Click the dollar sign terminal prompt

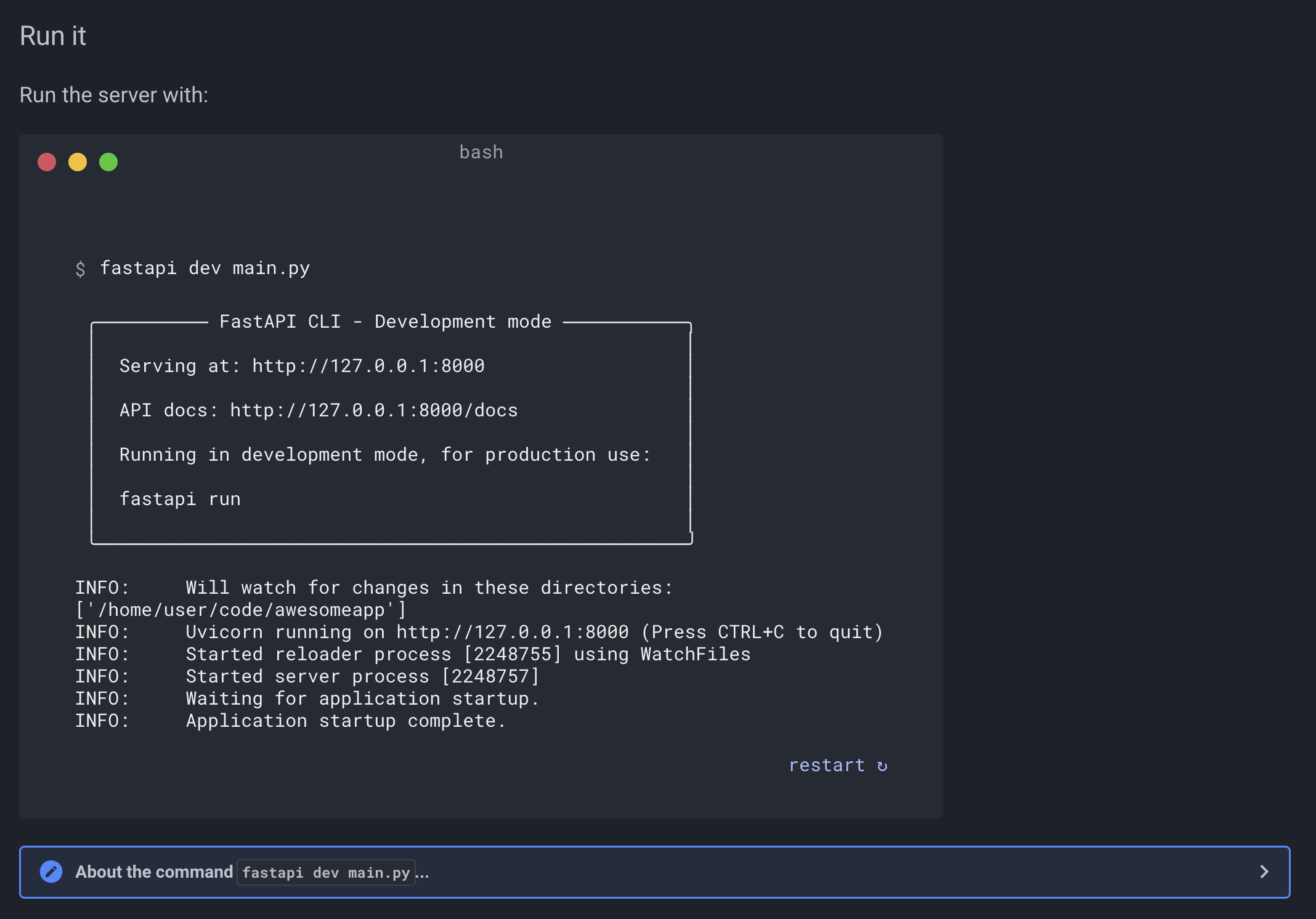pyautogui.click(x=81, y=269)
